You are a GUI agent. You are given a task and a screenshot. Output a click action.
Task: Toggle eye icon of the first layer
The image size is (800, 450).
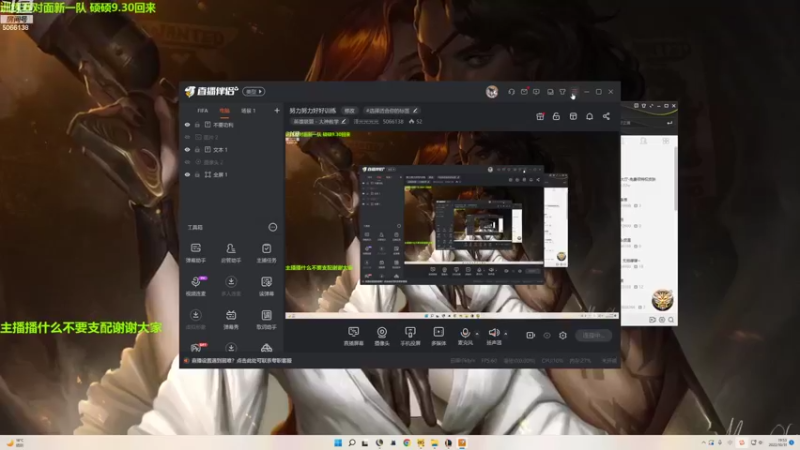coord(187,124)
